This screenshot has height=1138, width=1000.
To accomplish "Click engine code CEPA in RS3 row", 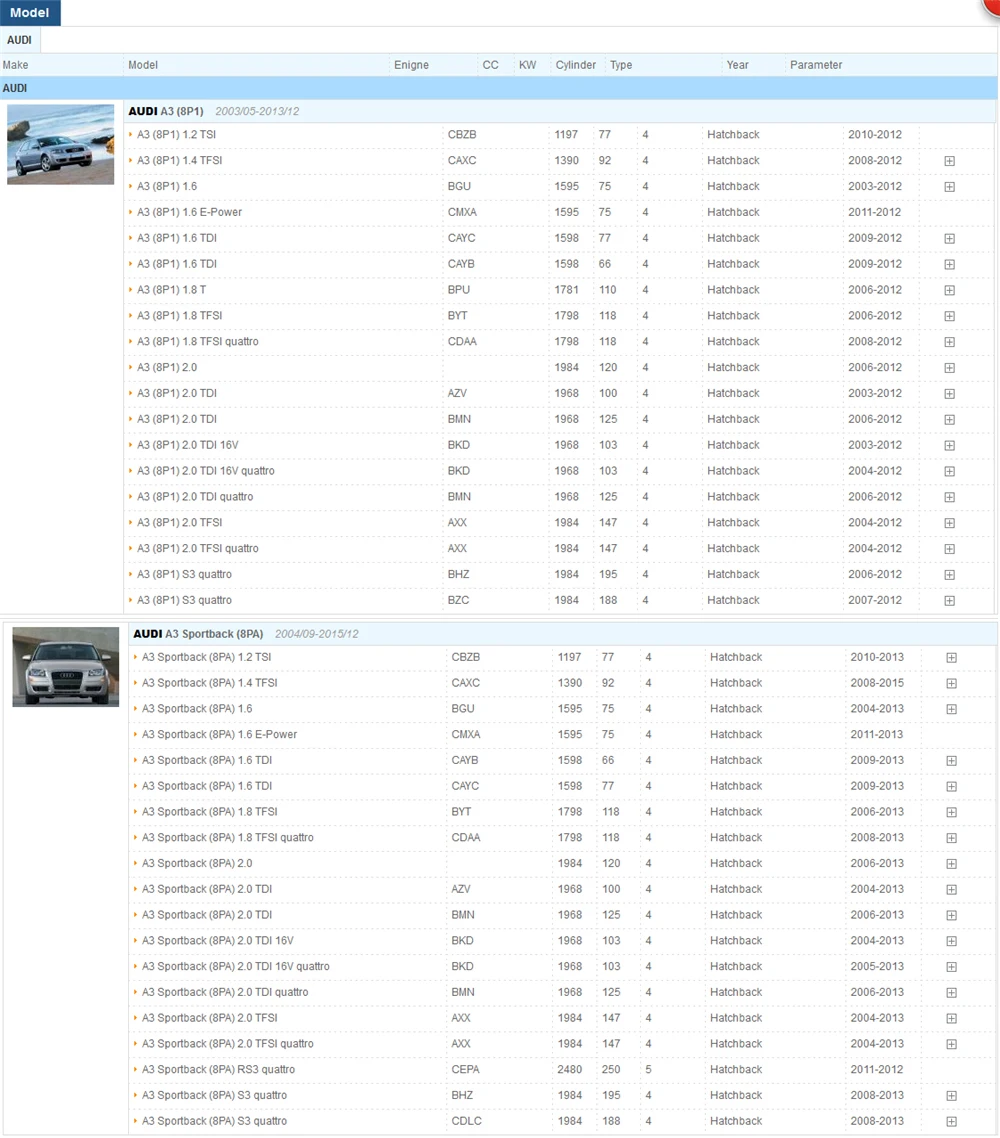I will 465,1070.
